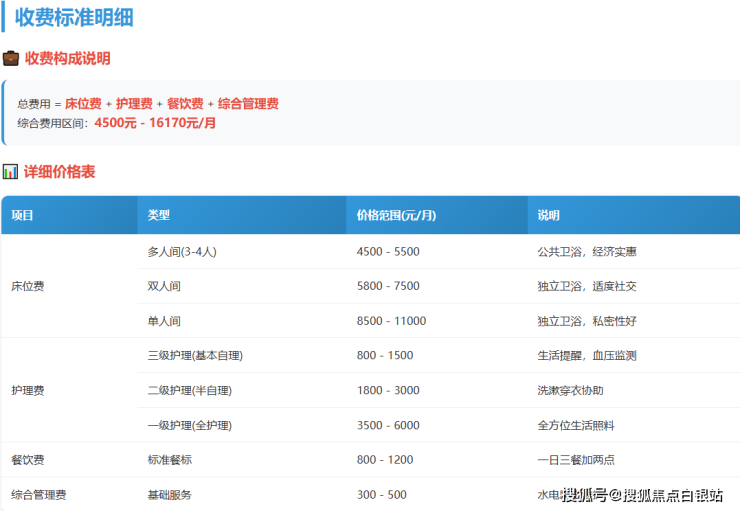The image size is (740, 511).
Task: Select the 三级护理(基本自理) cell
Action: [x=195, y=355]
